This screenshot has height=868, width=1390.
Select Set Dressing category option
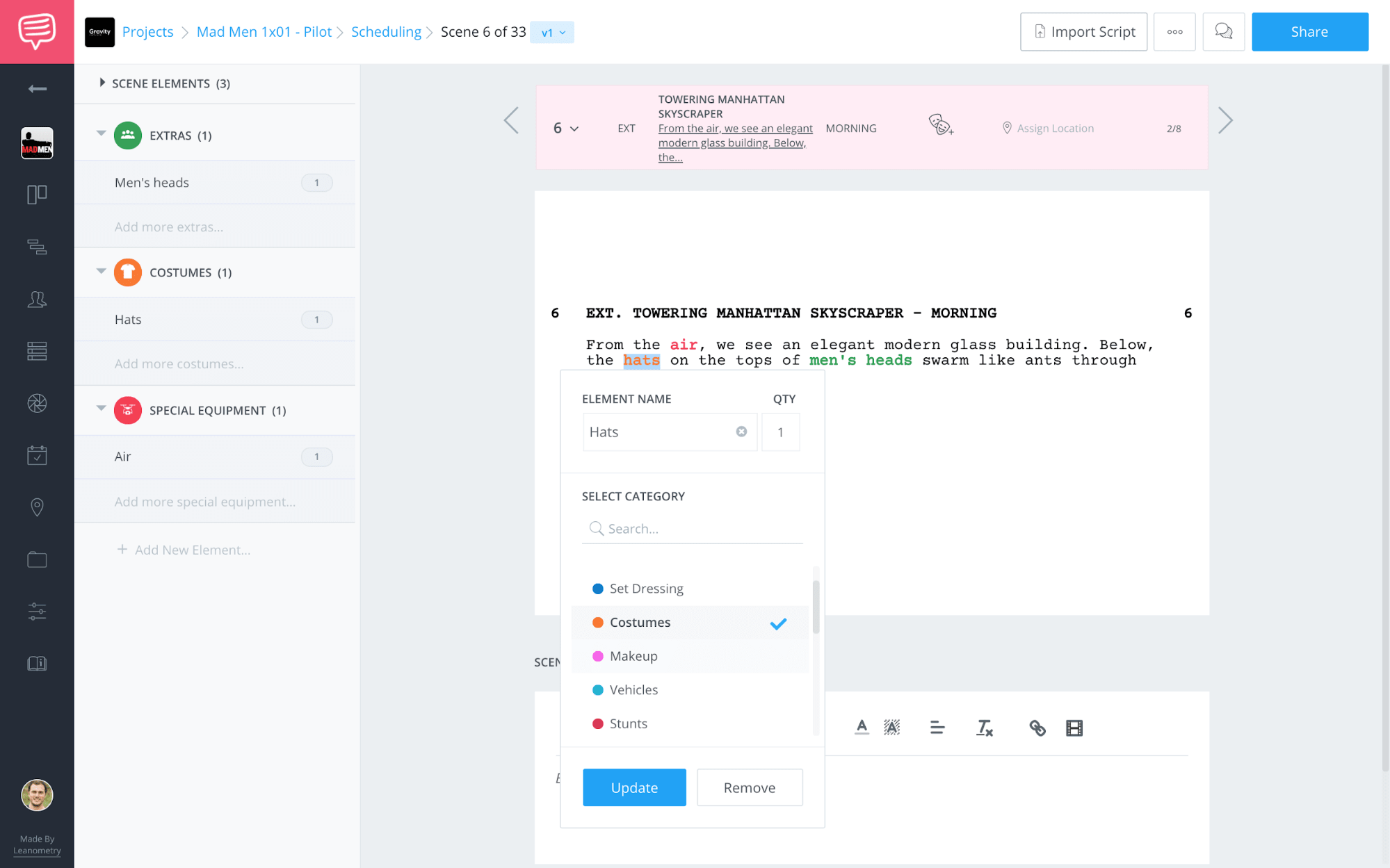(645, 587)
